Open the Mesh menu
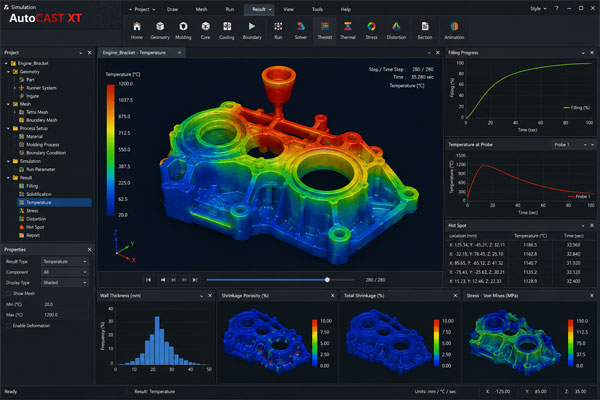 (201, 9)
